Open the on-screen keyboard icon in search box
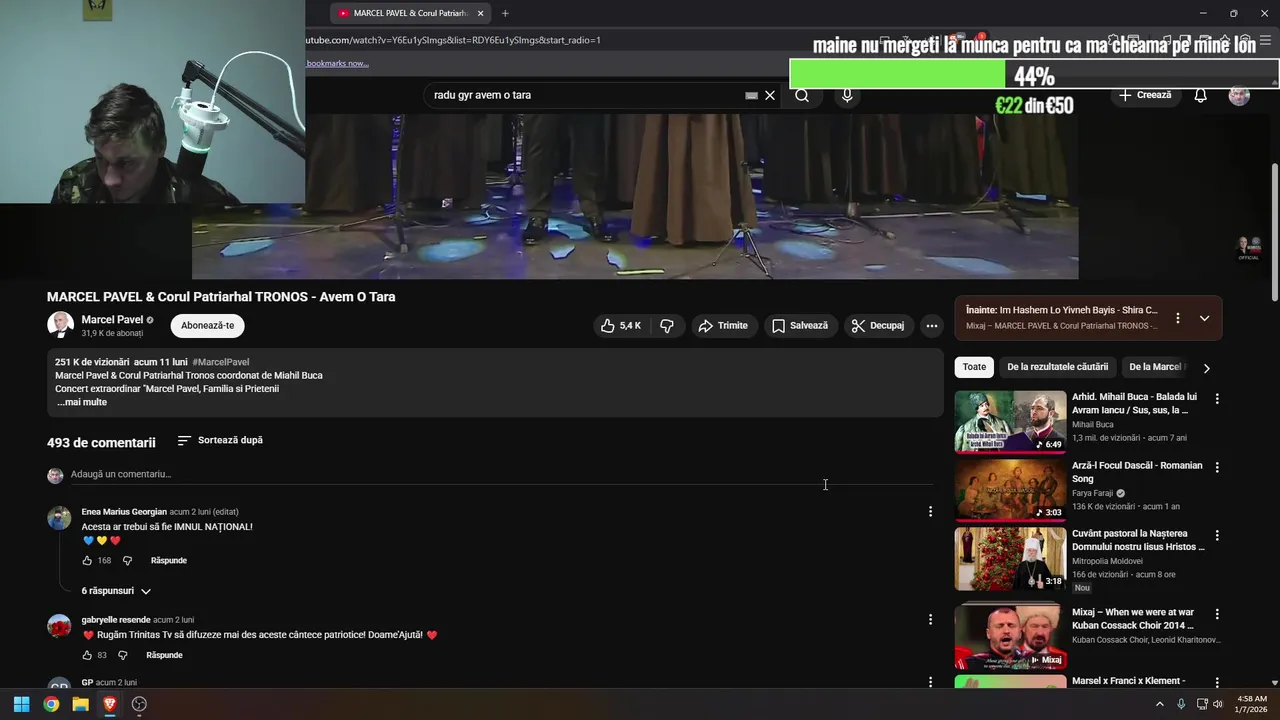 [x=751, y=95]
